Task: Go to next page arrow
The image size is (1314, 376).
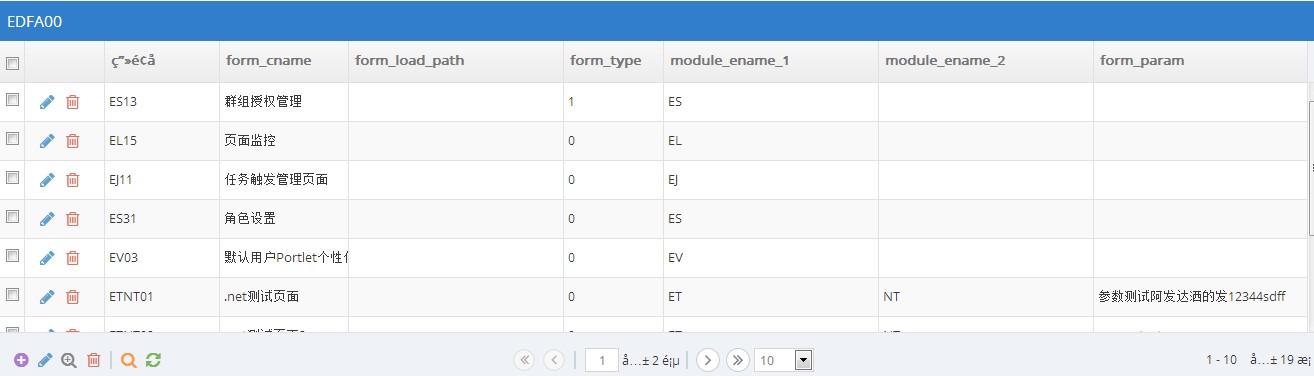Action: click(x=708, y=360)
